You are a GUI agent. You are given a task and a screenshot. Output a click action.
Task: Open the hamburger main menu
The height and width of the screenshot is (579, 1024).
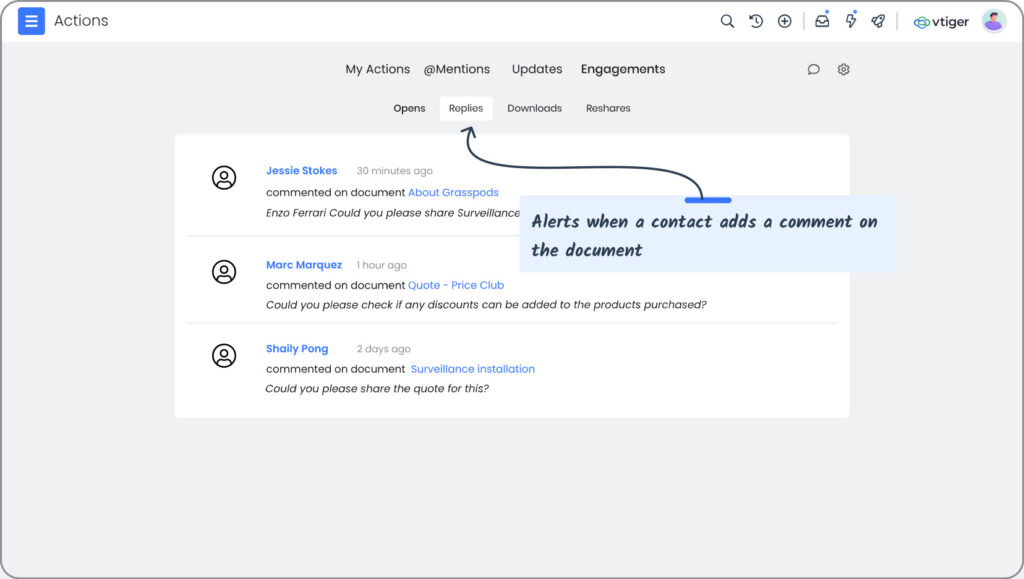pyautogui.click(x=31, y=21)
